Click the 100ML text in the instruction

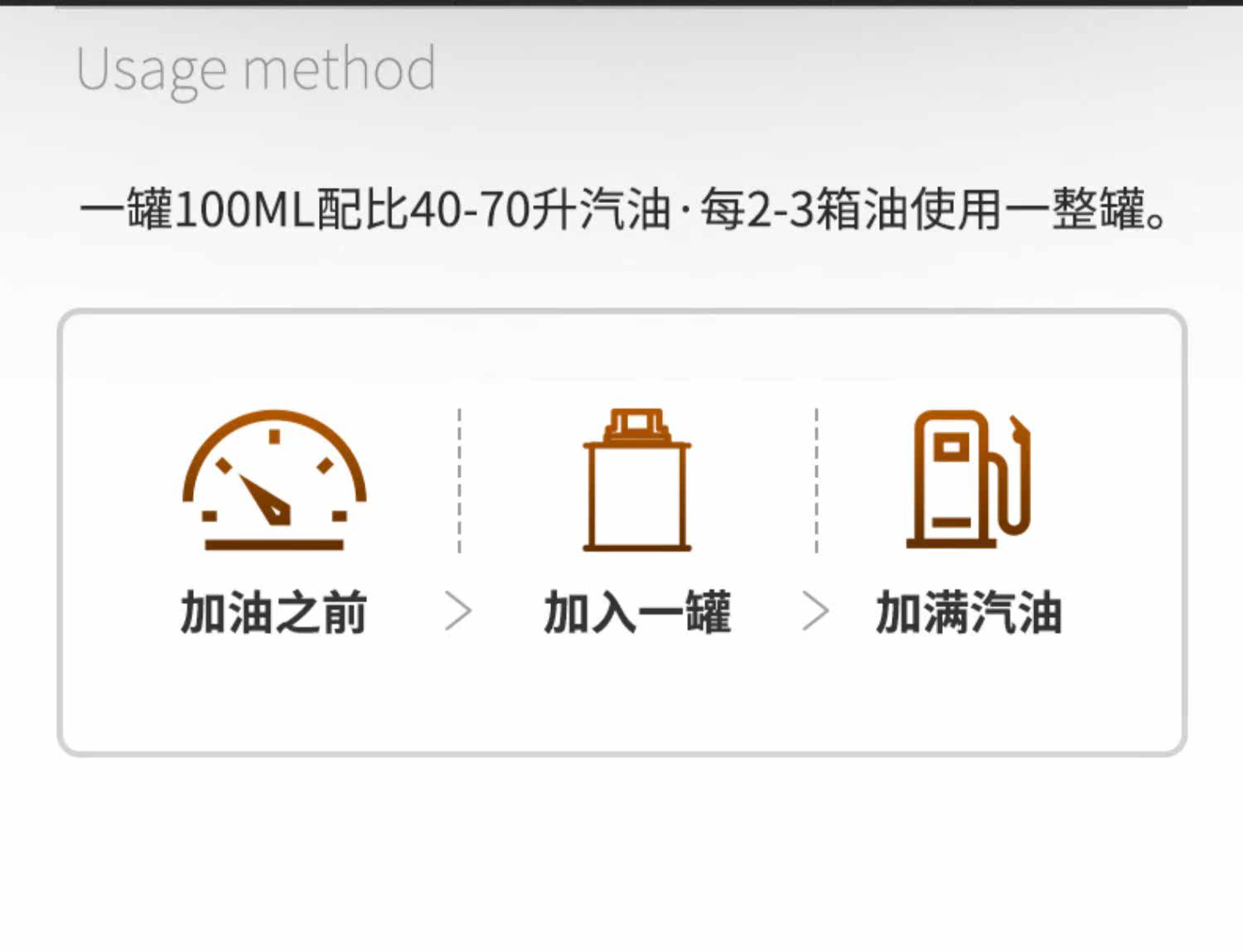tap(244, 209)
